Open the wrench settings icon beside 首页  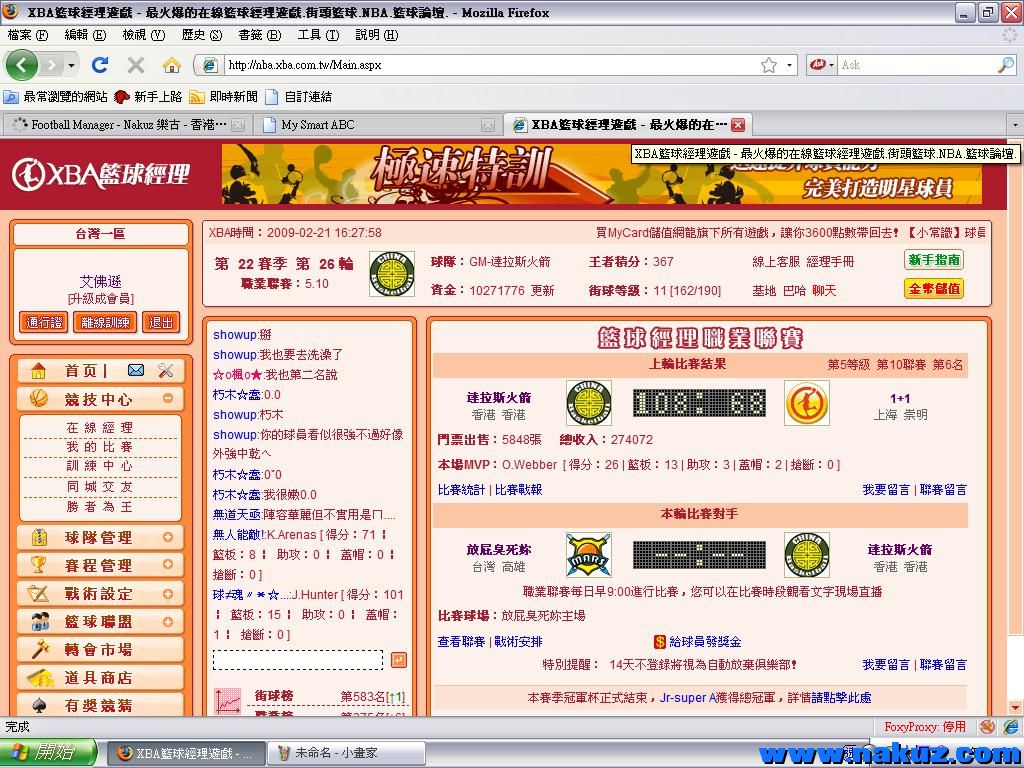(x=166, y=371)
